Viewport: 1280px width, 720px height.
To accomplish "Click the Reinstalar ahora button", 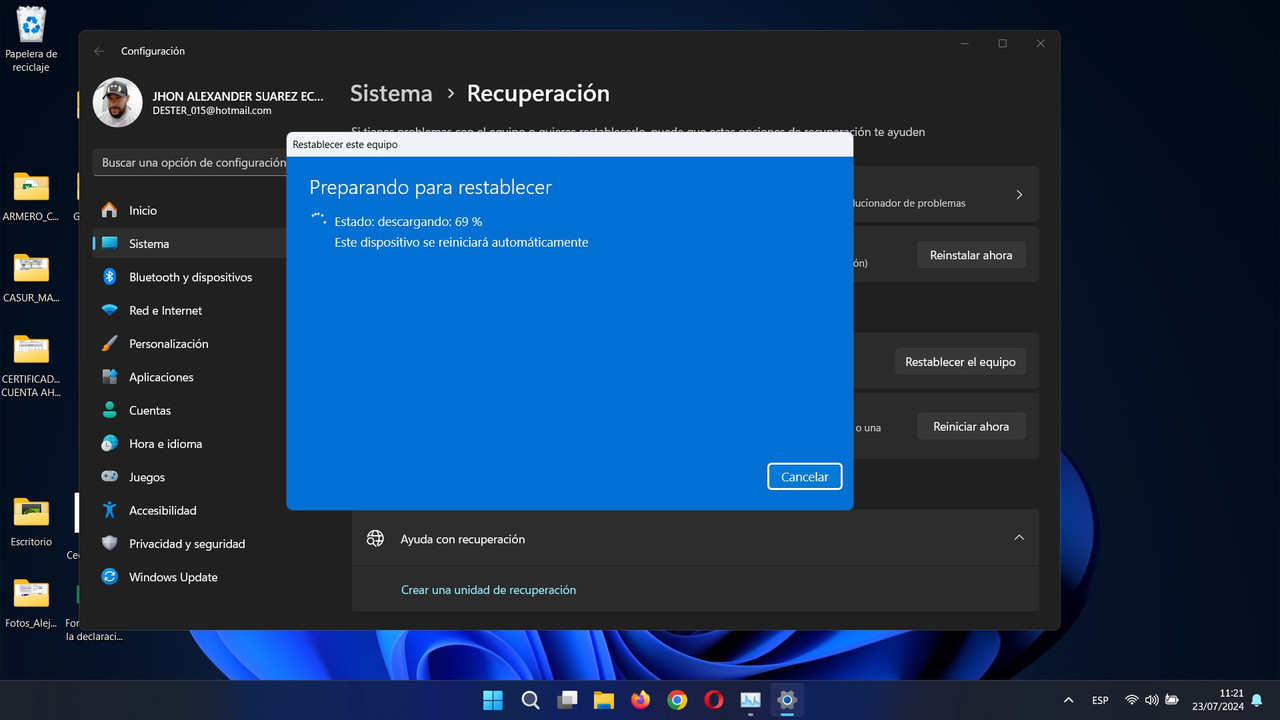I will (x=971, y=255).
